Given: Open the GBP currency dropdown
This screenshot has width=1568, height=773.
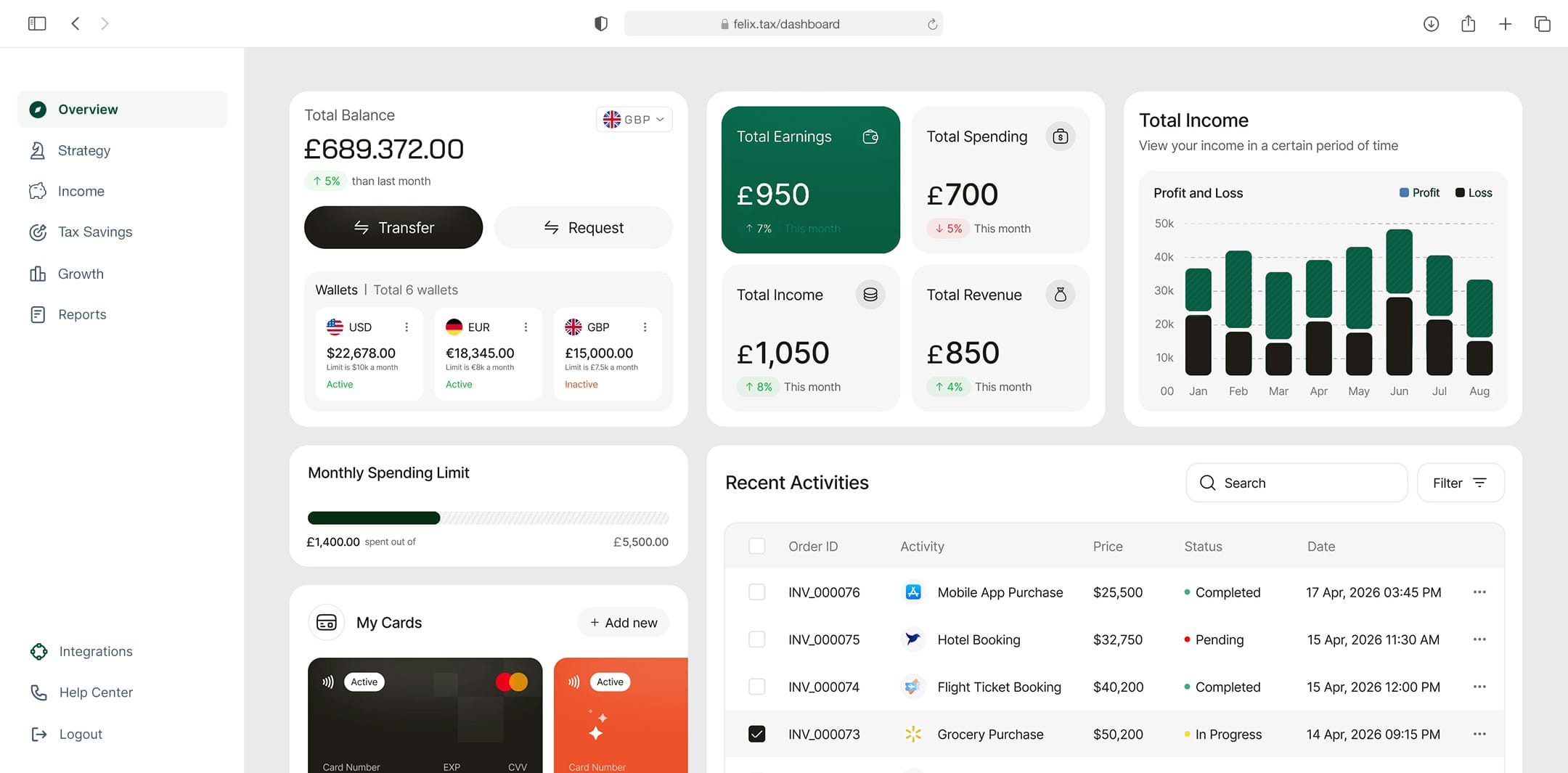Looking at the screenshot, I should coord(634,120).
